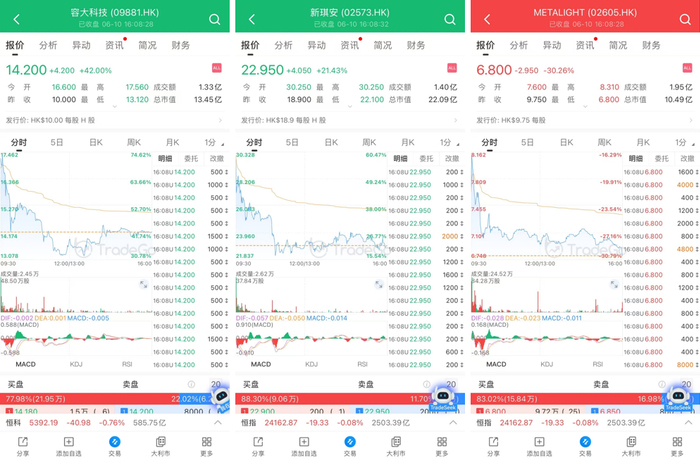Go back from METALIGHT (02605.HK) screen
Viewport: 700px width, 465px height.
pyautogui.click(x=487, y=19)
